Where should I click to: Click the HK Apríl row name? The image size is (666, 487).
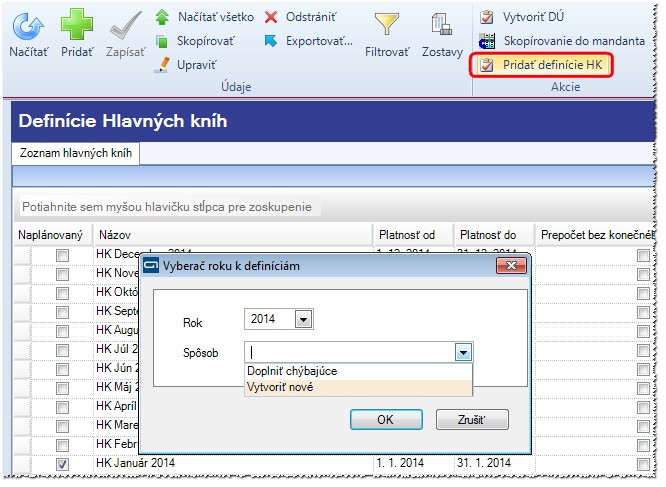tap(117, 406)
